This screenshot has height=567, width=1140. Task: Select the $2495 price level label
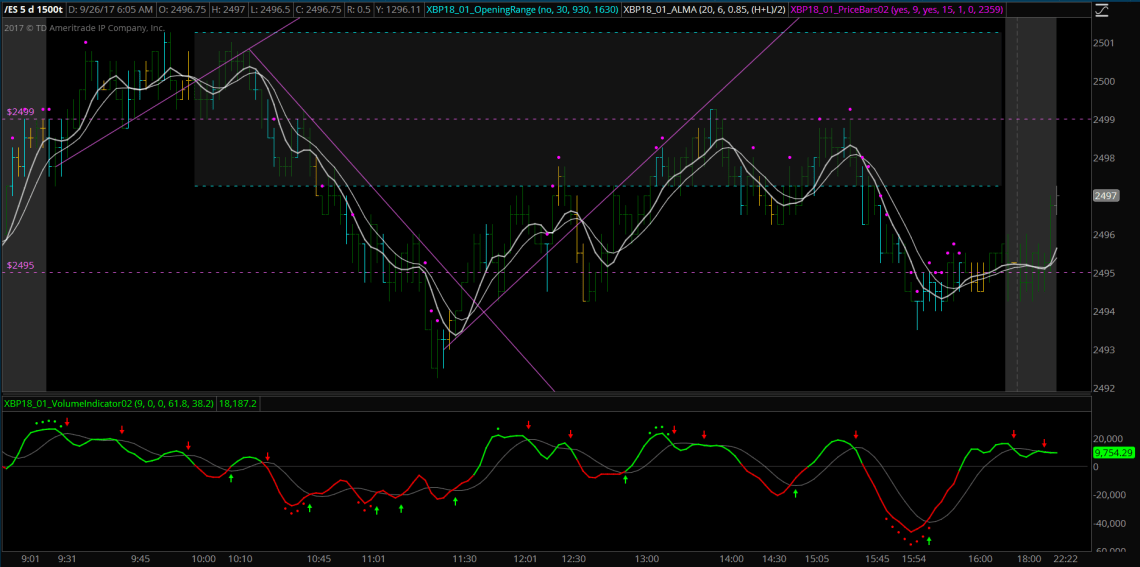tap(20, 266)
